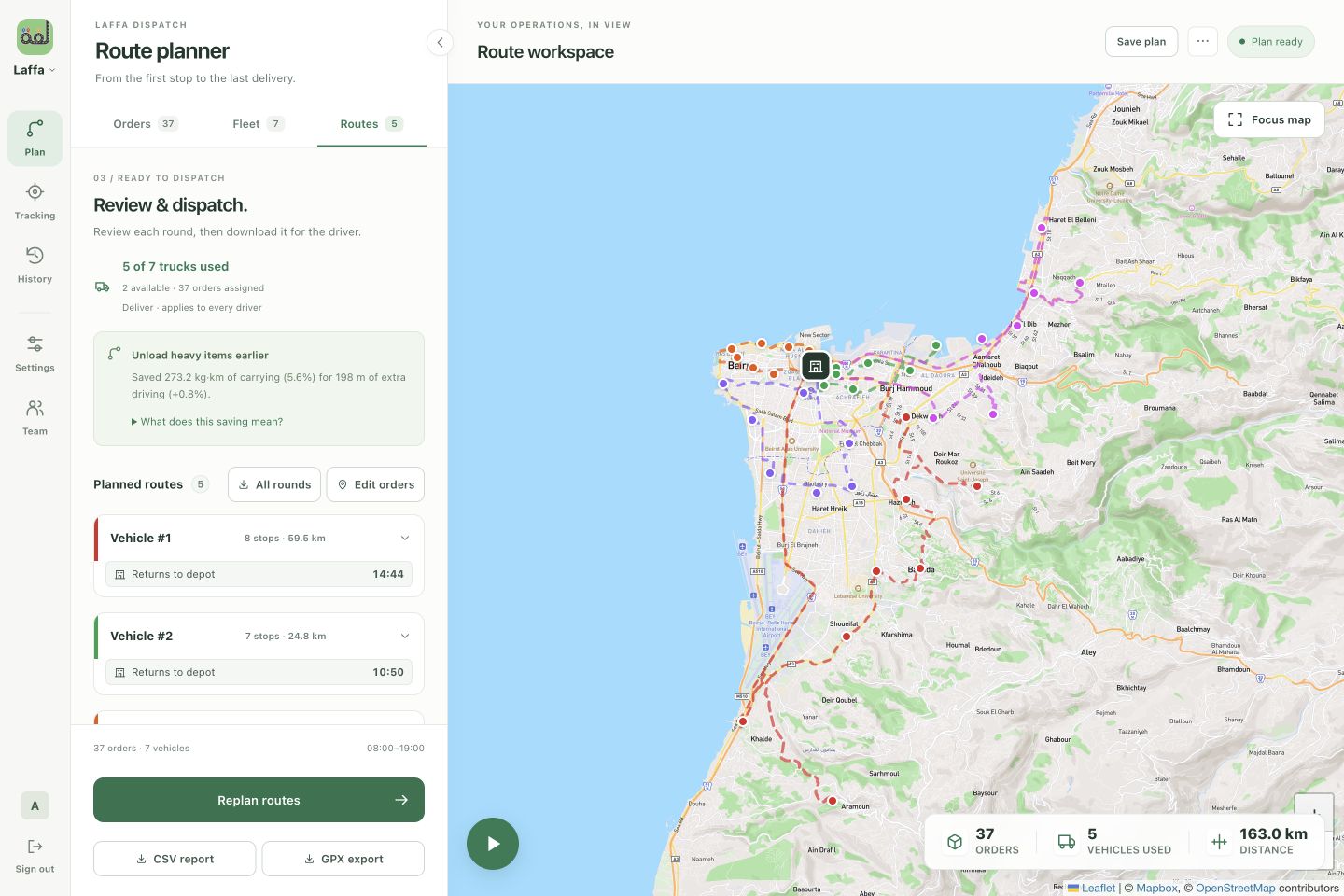Open the Leaflet attribution link
This screenshot has width=1344, height=896.
[1091, 888]
